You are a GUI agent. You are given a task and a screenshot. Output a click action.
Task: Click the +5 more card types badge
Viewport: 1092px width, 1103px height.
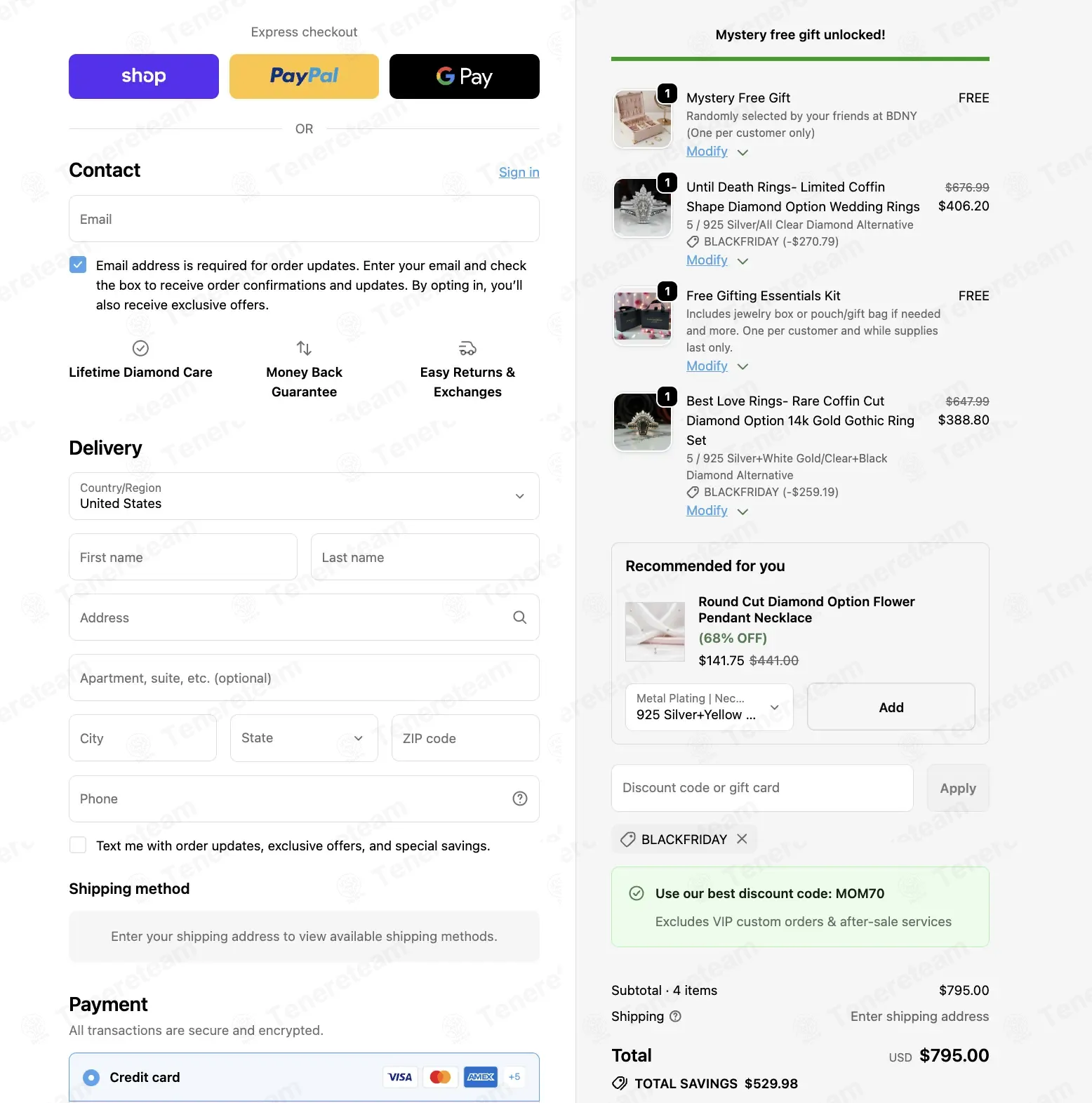pyautogui.click(x=514, y=1076)
